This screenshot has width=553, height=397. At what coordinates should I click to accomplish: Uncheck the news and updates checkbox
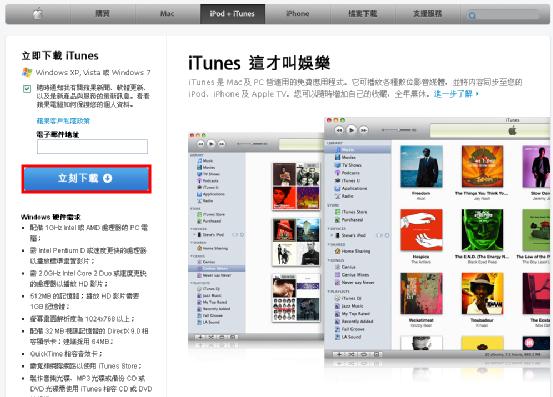27,89
